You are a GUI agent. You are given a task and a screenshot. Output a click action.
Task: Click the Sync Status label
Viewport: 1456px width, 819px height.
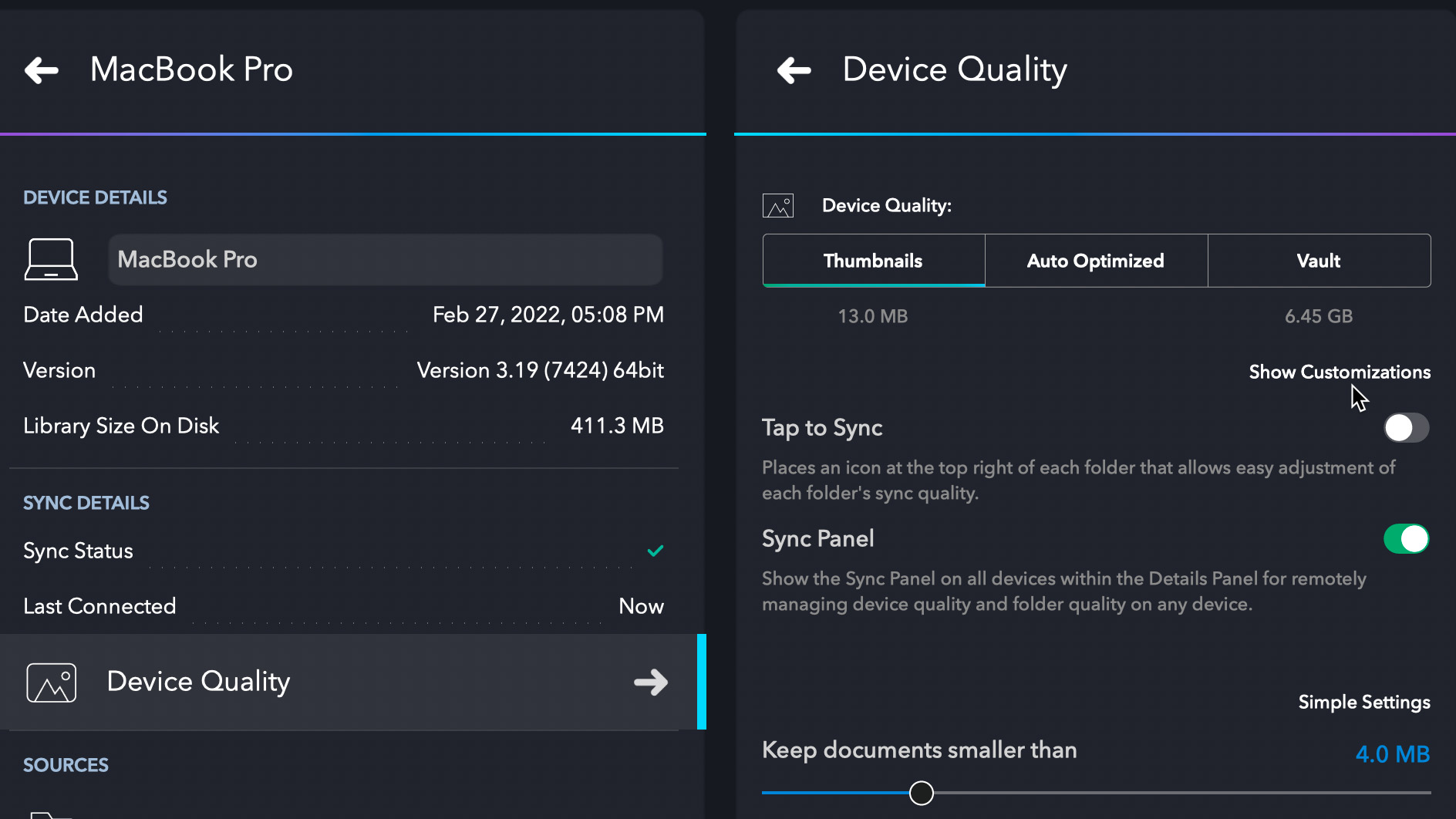78,551
